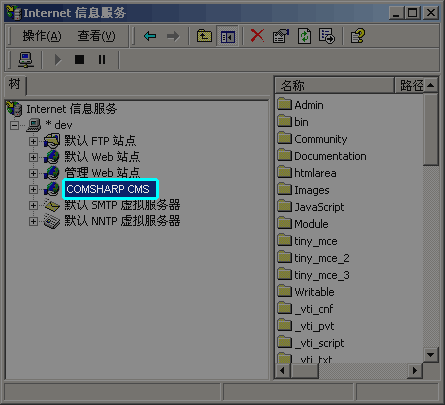Click the Add computer to list icon
This screenshot has width=445, height=405.
tap(26, 60)
